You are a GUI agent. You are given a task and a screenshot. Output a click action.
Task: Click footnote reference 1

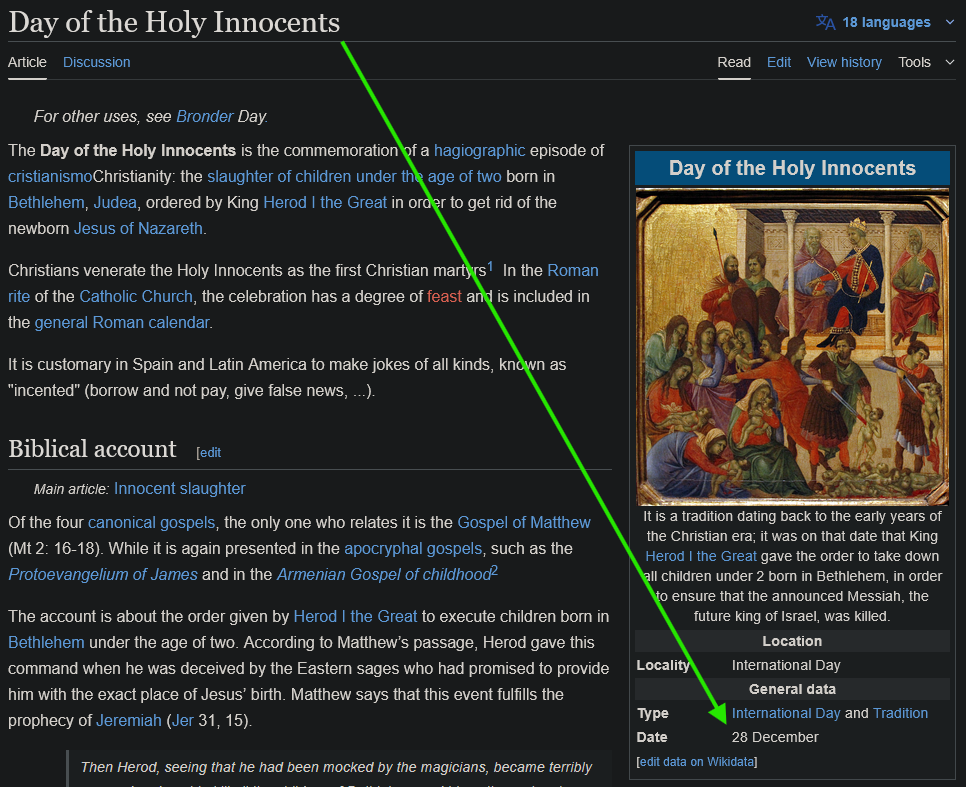coord(490,266)
